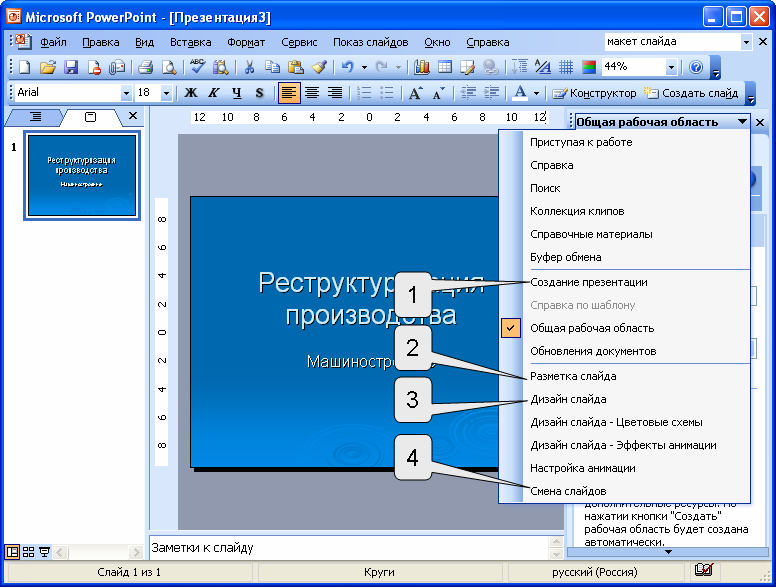Open the 44% zoom dropdown

pyautogui.click(x=671, y=67)
